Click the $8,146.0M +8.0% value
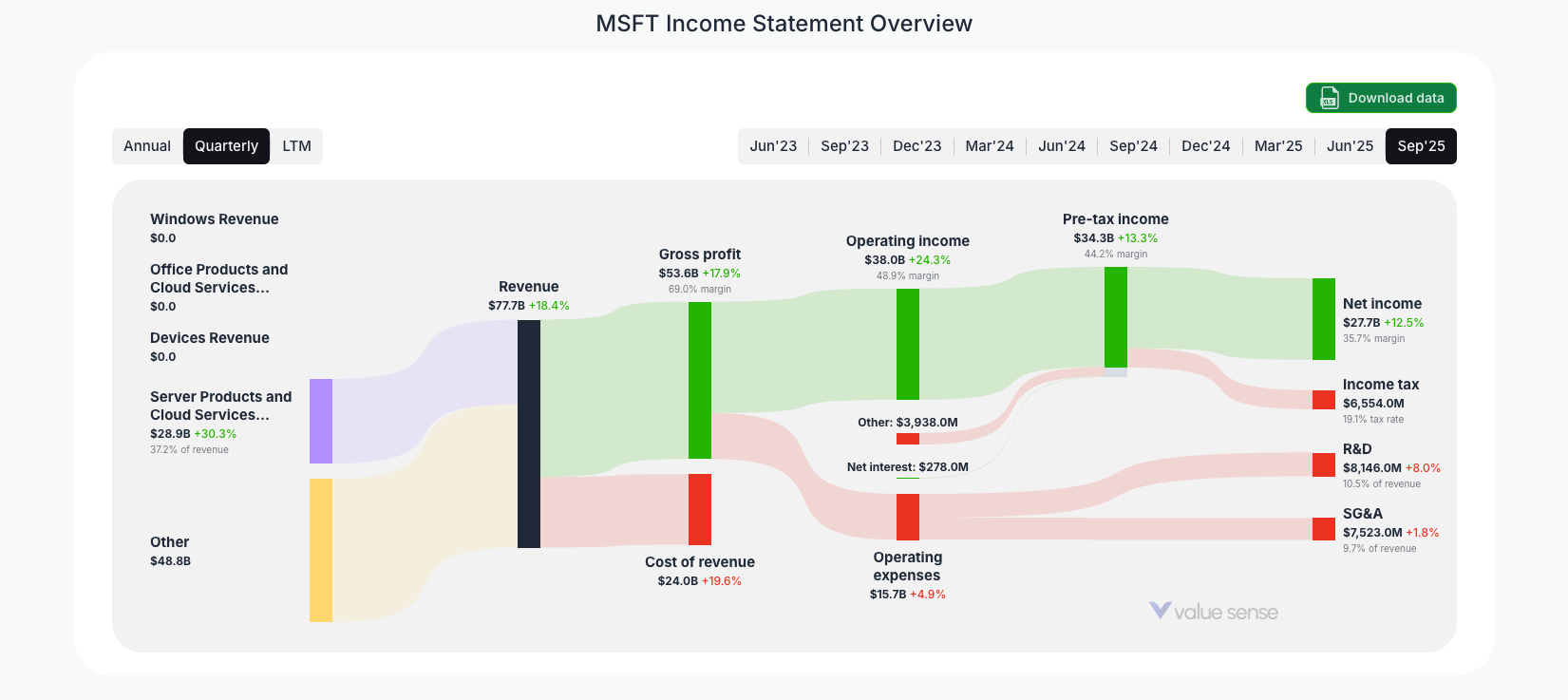Image resolution: width=1568 pixels, height=700 pixels. (1391, 468)
